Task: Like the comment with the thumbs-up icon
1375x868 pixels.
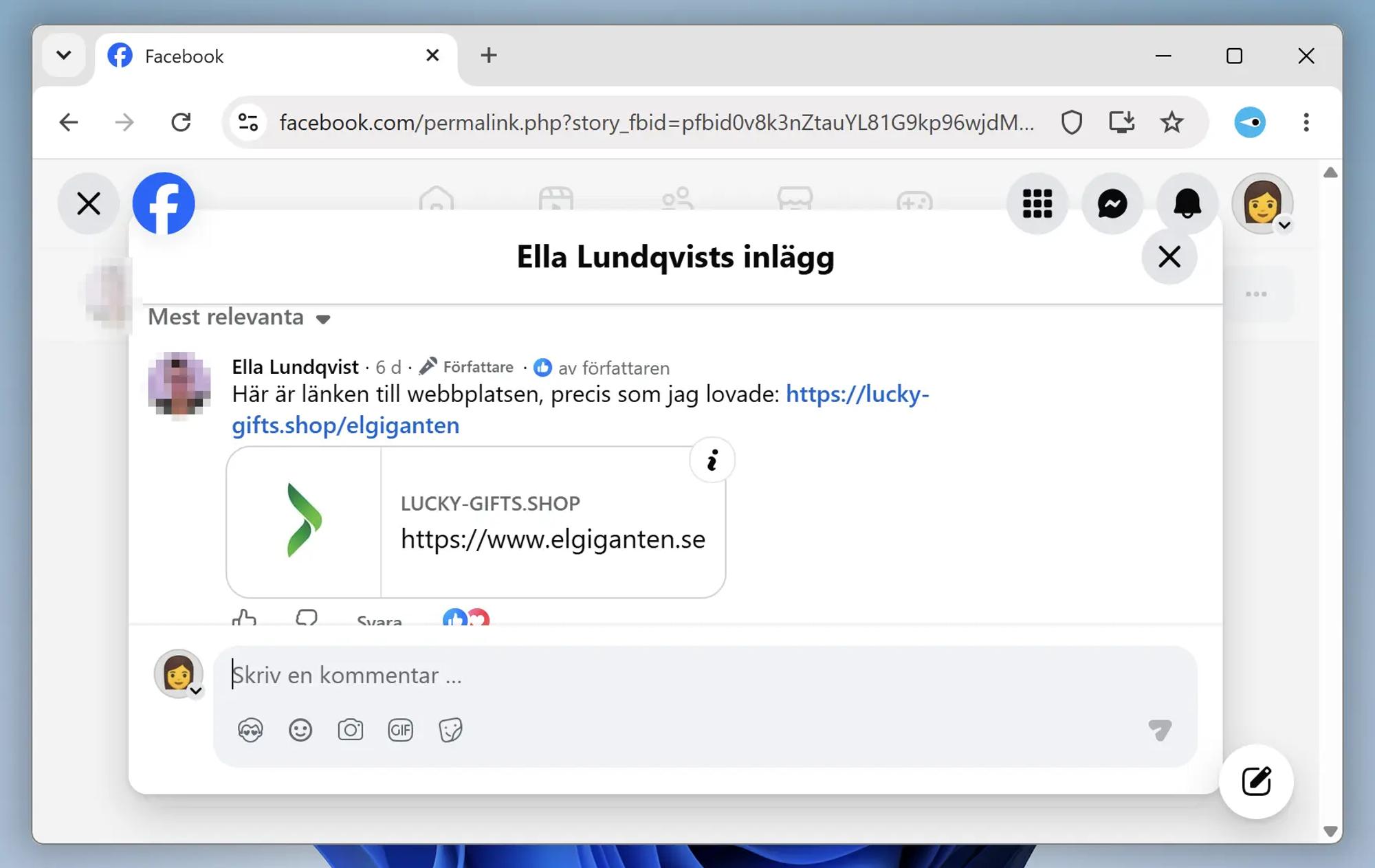Action: coord(244,618)
